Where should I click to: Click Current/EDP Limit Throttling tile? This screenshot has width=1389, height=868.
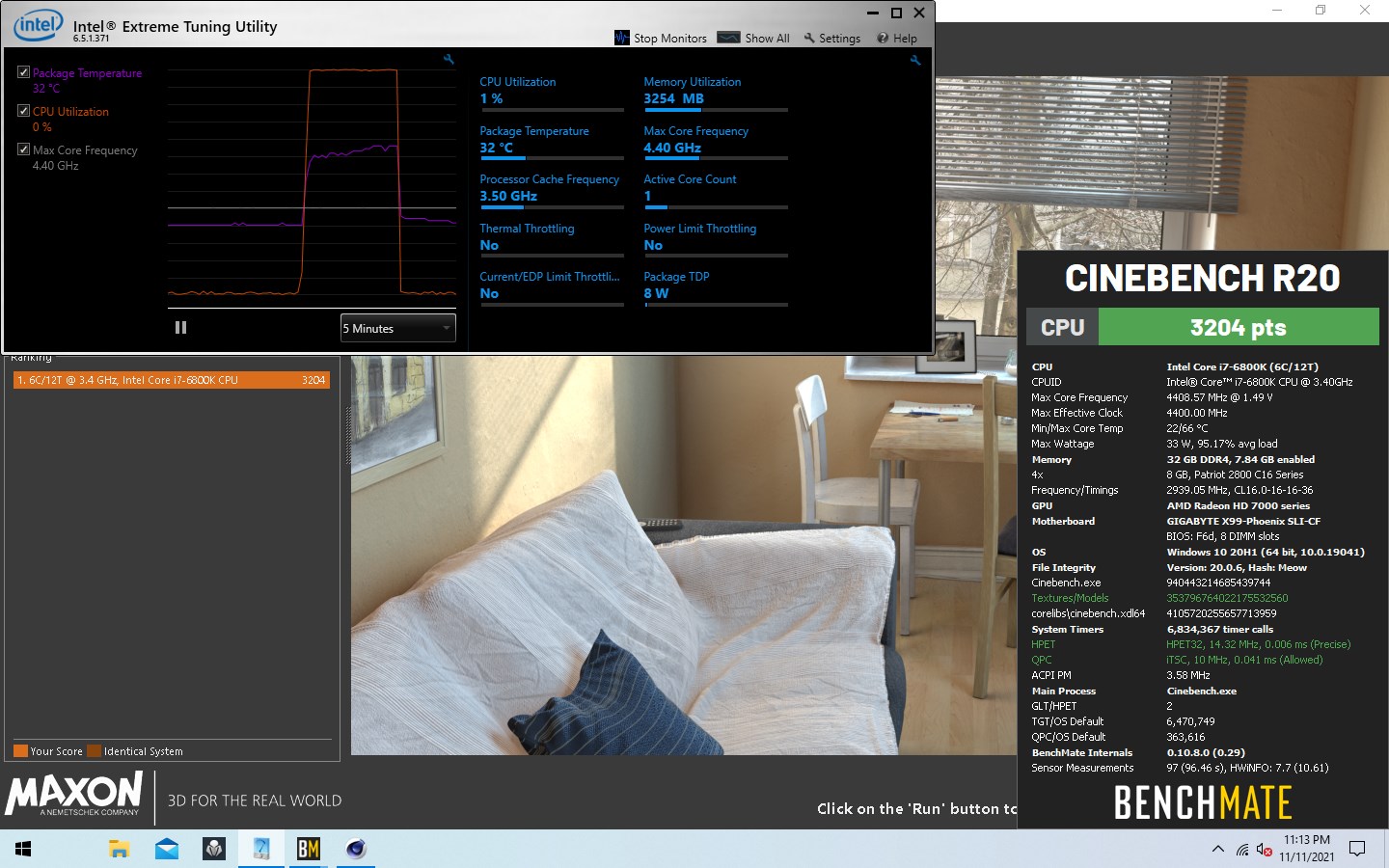coord(552,287)
